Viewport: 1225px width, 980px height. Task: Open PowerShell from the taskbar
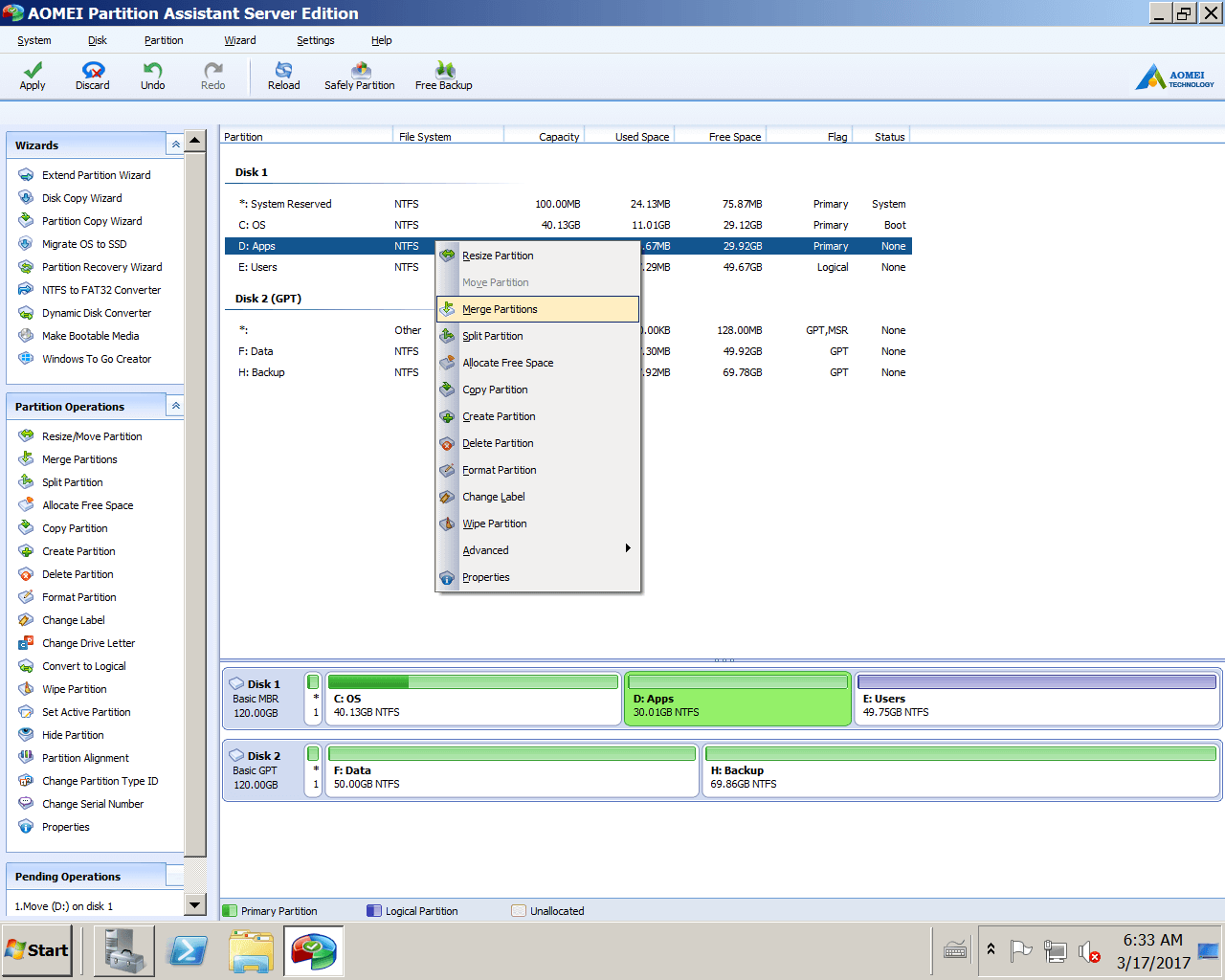(x=188, y=951)
